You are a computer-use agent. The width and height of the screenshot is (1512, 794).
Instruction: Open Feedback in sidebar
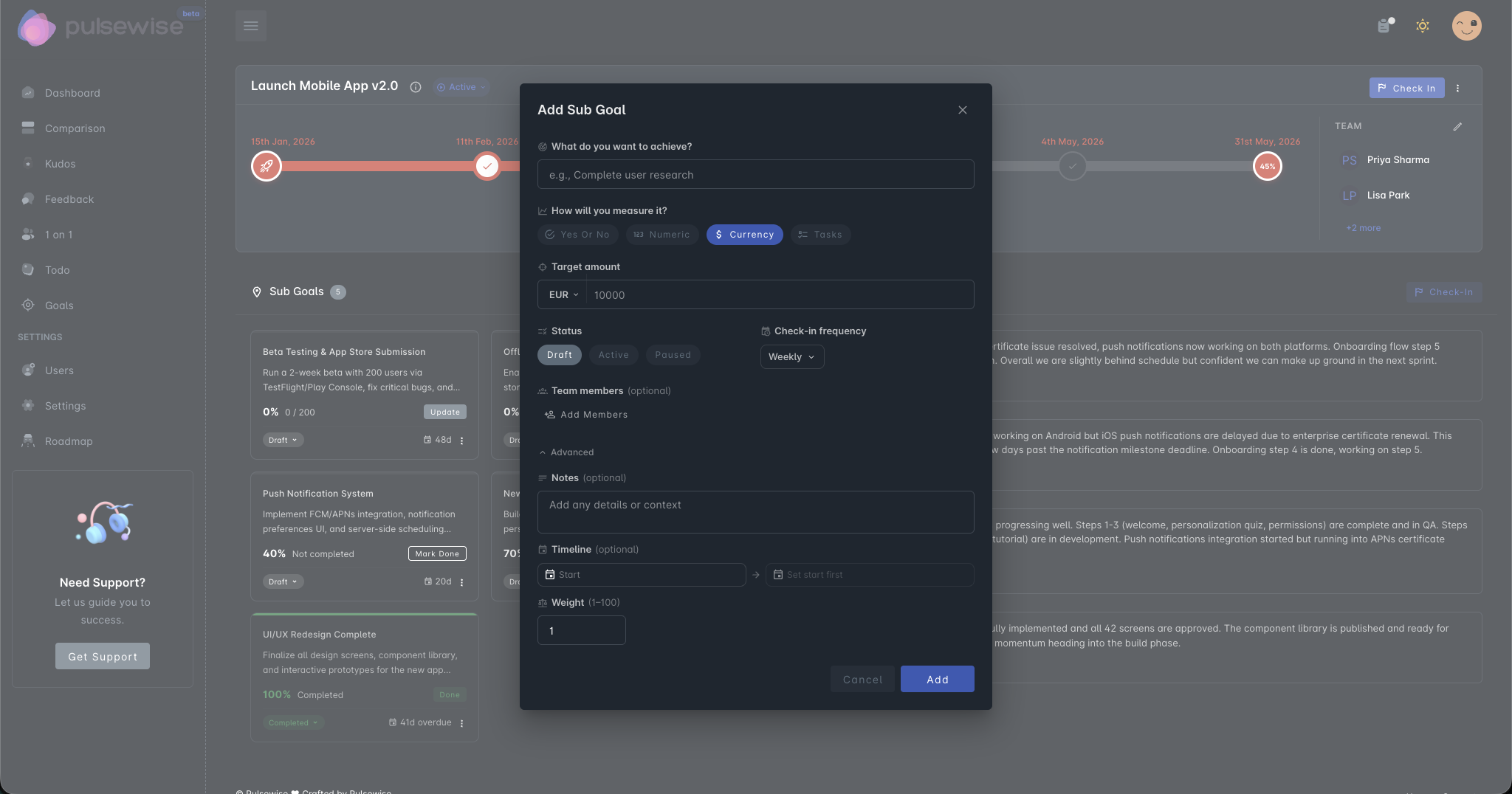click(x=69, y=199)
